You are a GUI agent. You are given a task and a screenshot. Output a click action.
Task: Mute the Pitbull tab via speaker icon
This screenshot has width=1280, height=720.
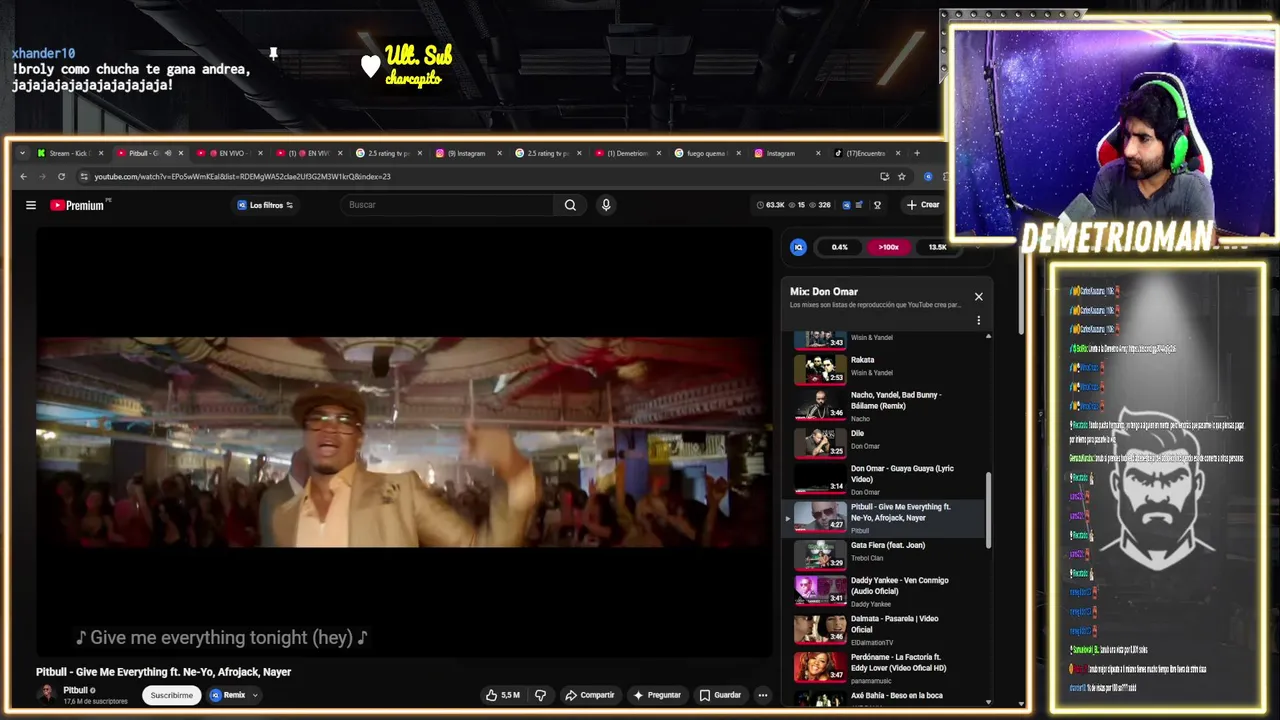[167, 153]
